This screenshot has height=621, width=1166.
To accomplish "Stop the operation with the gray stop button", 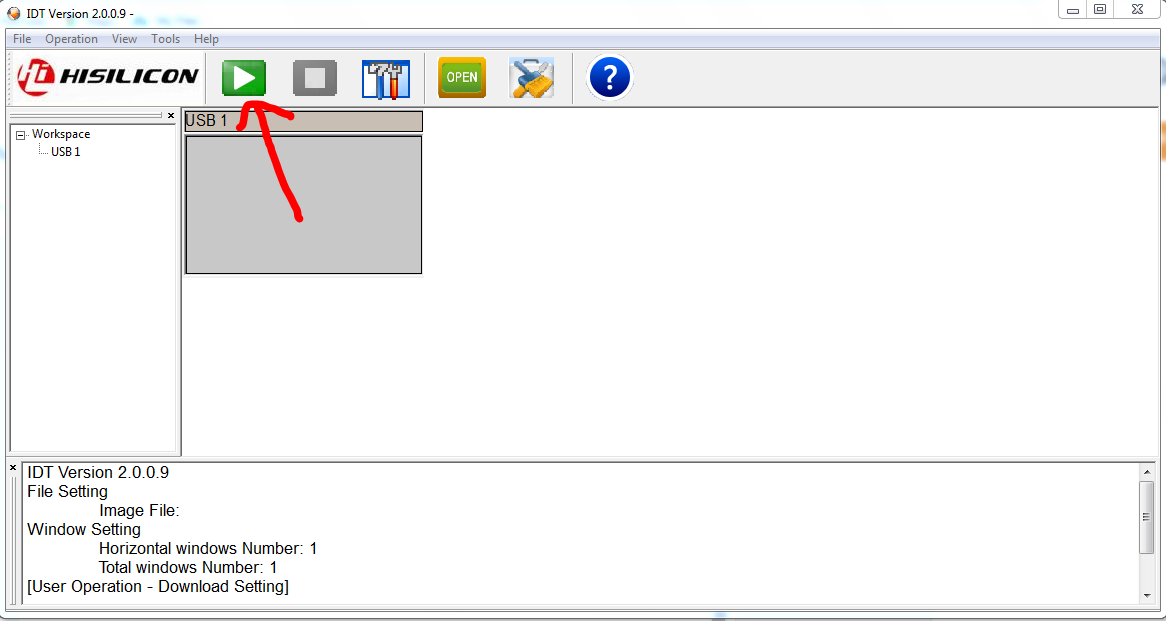I will pyautogui.click(x=315, y=77).
